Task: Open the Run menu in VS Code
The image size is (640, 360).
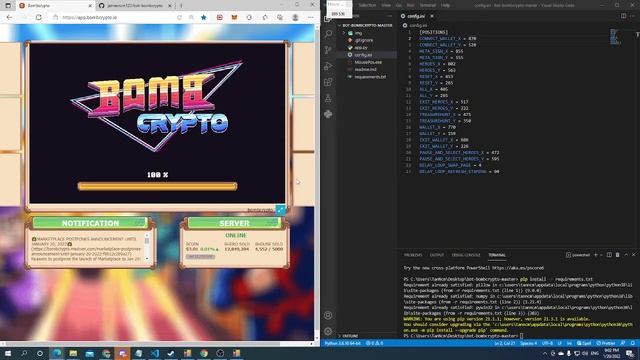Action: (410, 5)
